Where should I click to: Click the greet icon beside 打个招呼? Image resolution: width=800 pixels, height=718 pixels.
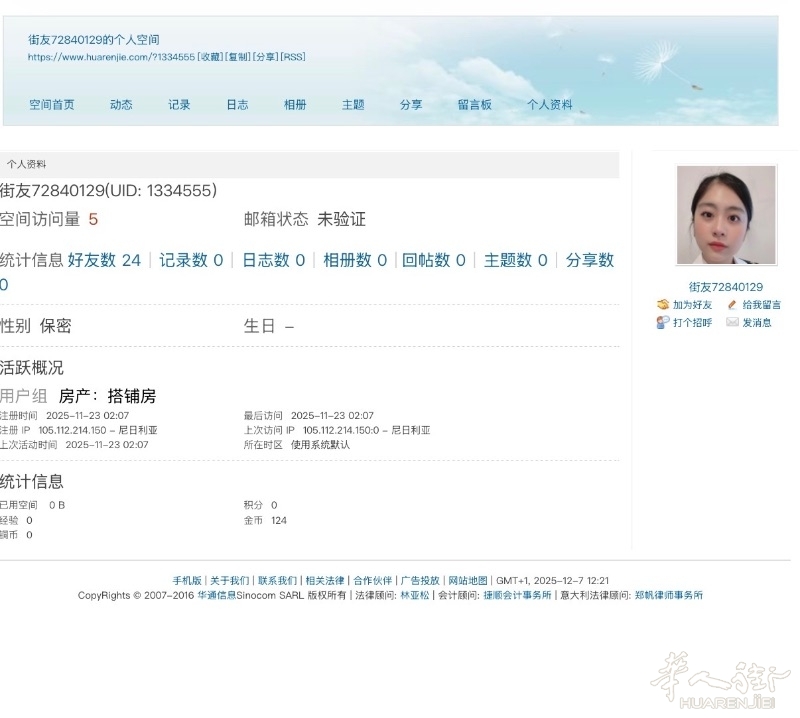(663, 323)
